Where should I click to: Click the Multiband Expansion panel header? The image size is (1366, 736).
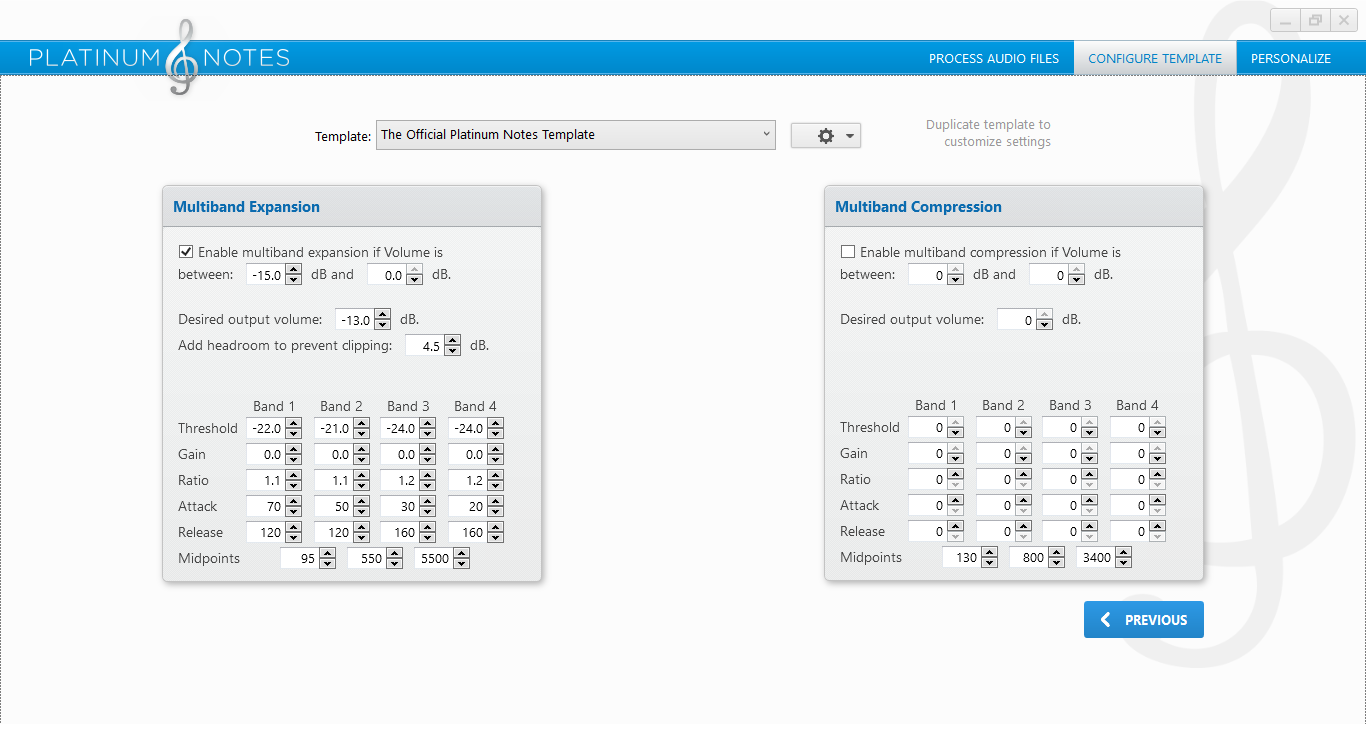pos(352,207)
